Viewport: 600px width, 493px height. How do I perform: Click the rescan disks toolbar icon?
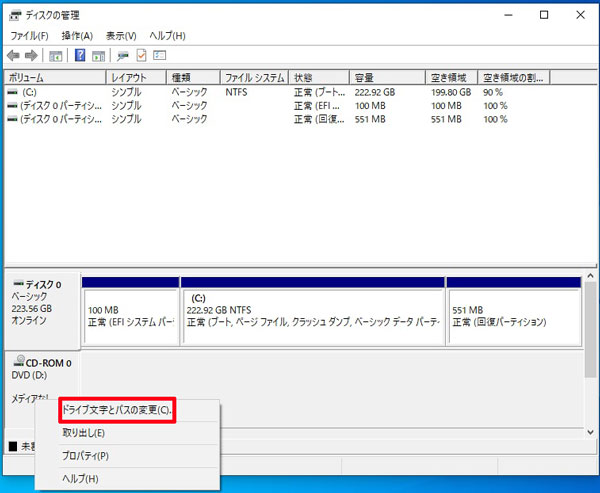(x=123, y=56)
